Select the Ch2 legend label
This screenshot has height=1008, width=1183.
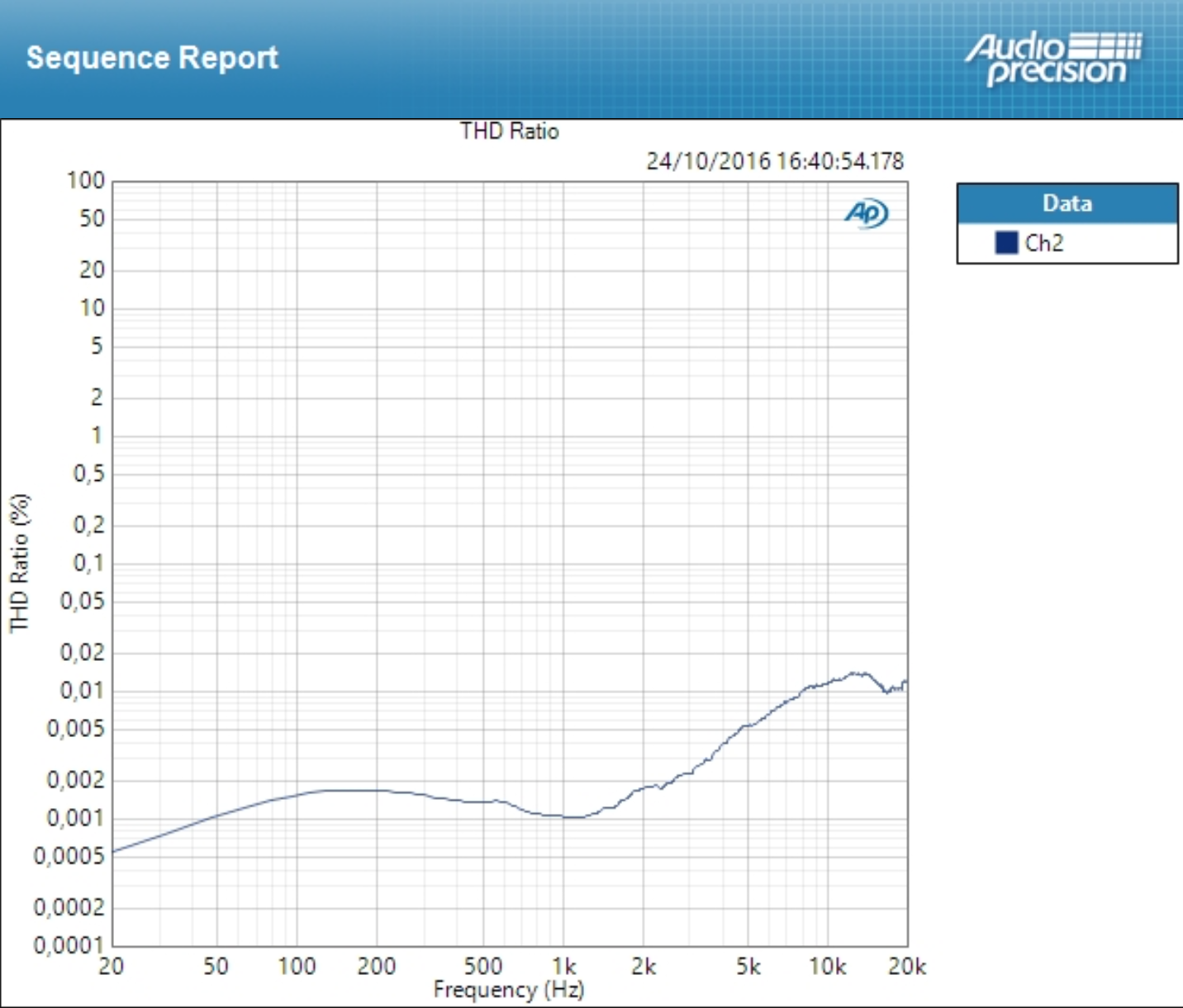pyautogui.click(x=1044, y=243)
